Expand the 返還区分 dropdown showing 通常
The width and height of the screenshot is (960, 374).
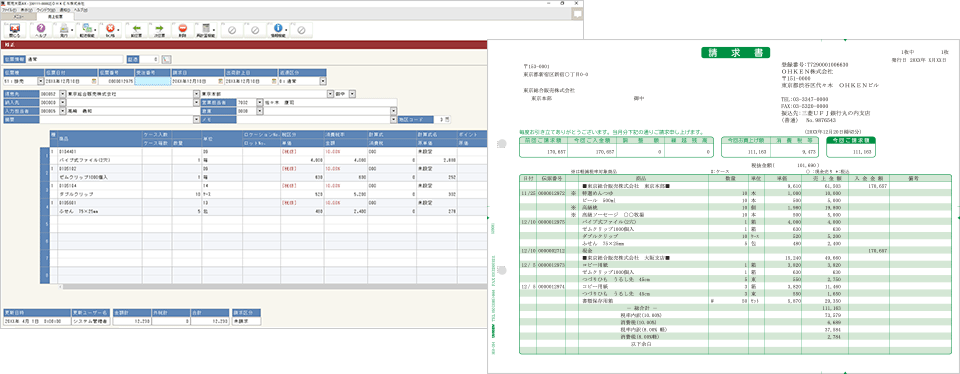click(x=323, y=81)
